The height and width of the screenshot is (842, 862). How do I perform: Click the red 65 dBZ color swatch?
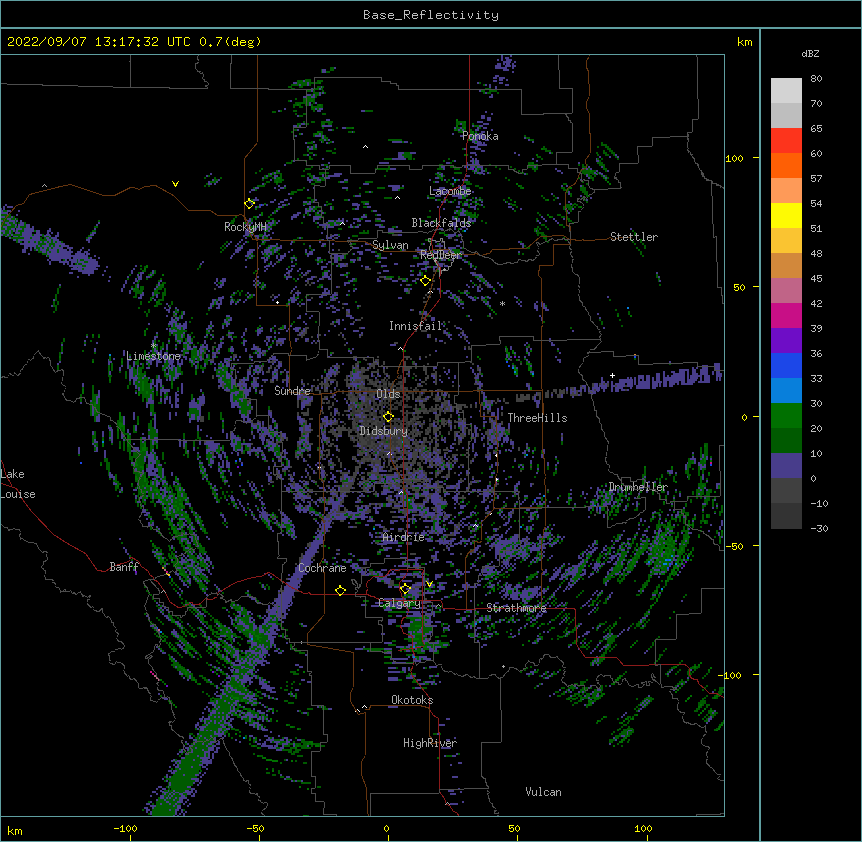click(786, 141)
